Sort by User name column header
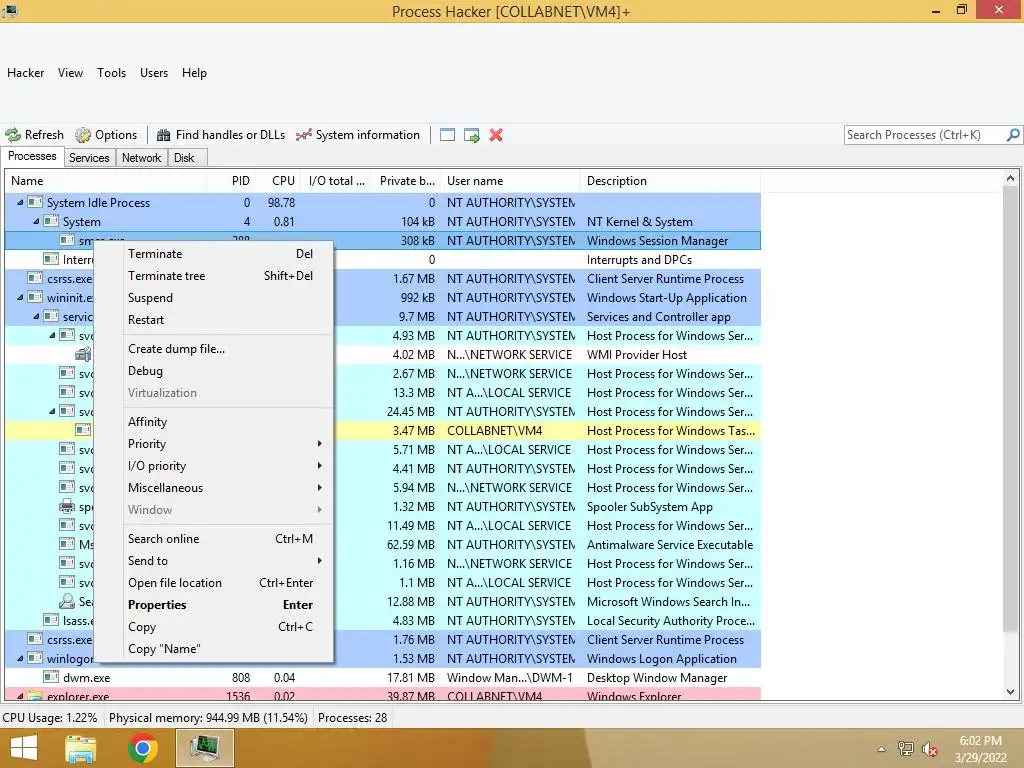1024x768 pixels. coord(511,181)
